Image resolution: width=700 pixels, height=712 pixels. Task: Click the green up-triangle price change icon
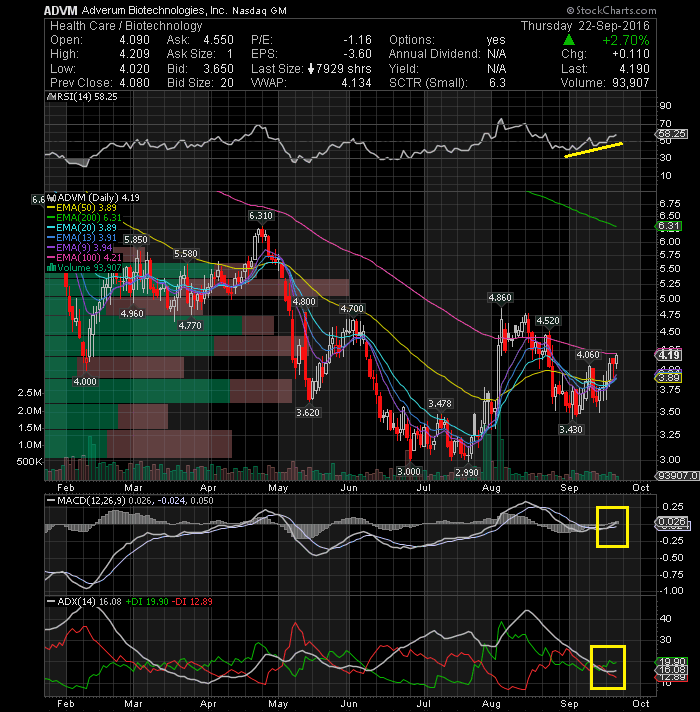(569, 40)
